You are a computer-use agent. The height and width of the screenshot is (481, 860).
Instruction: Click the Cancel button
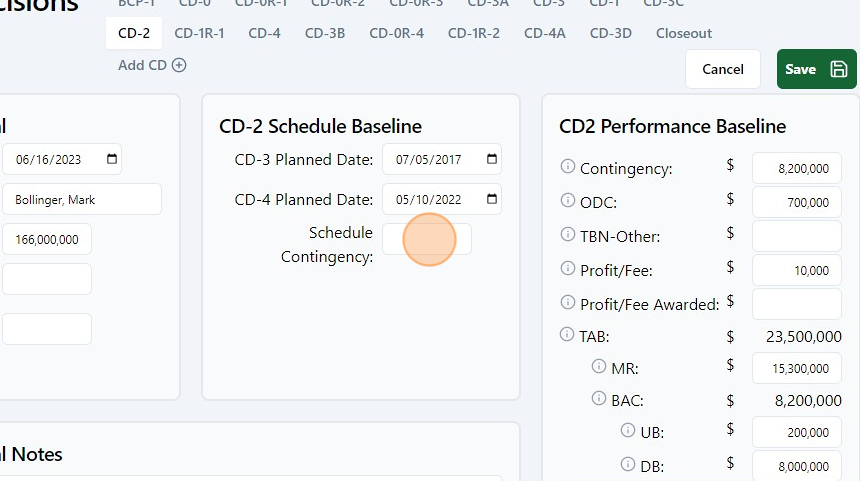tap(723, 69)
